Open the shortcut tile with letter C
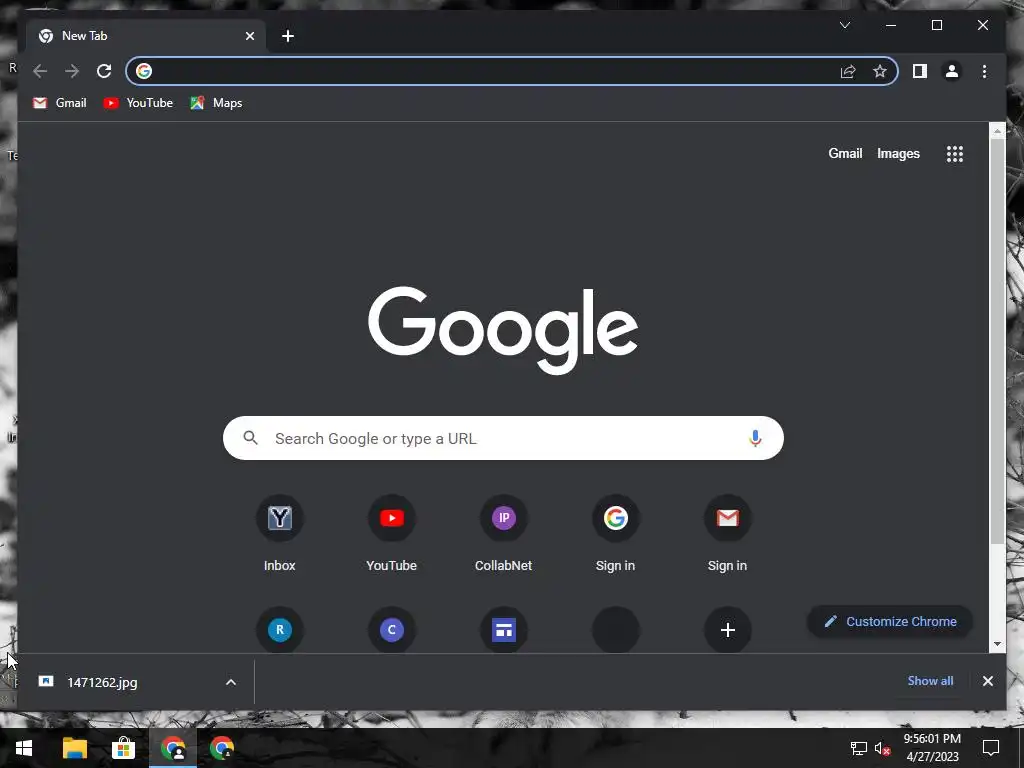The image size is (1024, 768). click(392, 630)
